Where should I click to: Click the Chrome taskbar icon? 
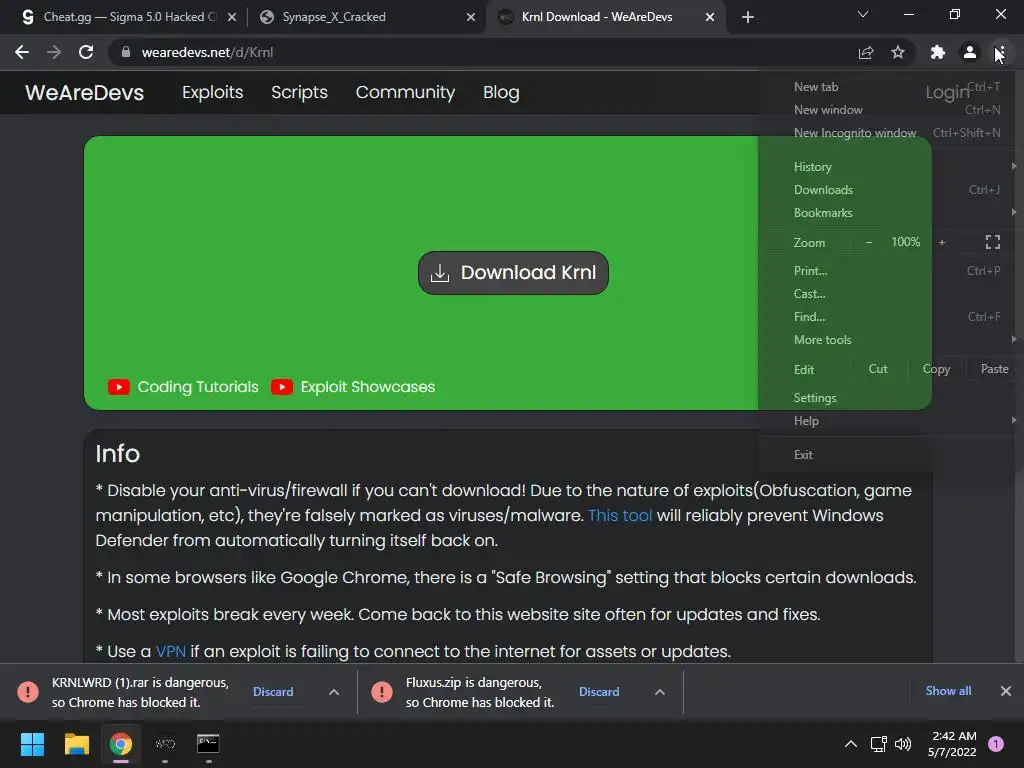tap(121, 744)
